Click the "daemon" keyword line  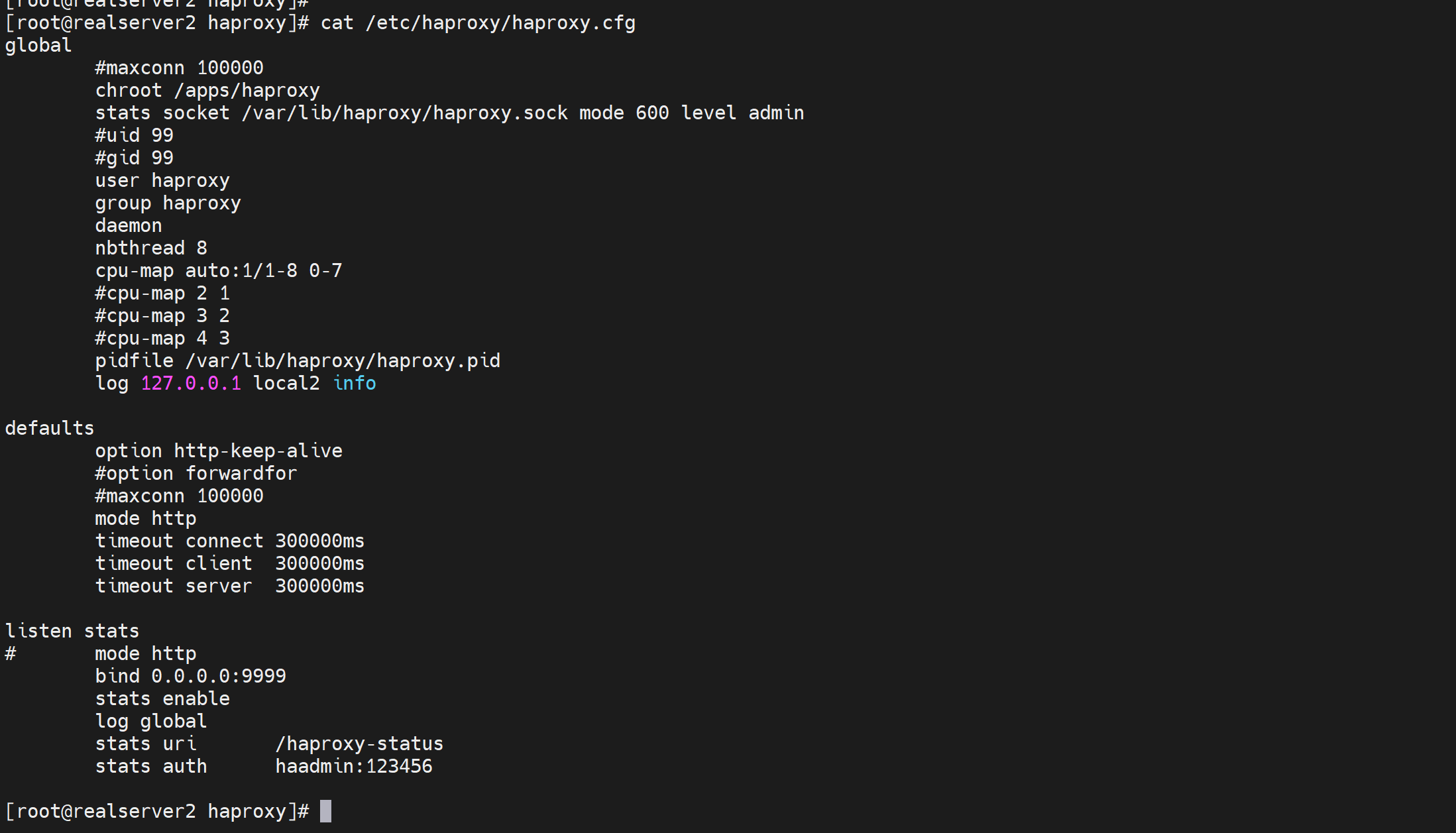pos(129,225)
